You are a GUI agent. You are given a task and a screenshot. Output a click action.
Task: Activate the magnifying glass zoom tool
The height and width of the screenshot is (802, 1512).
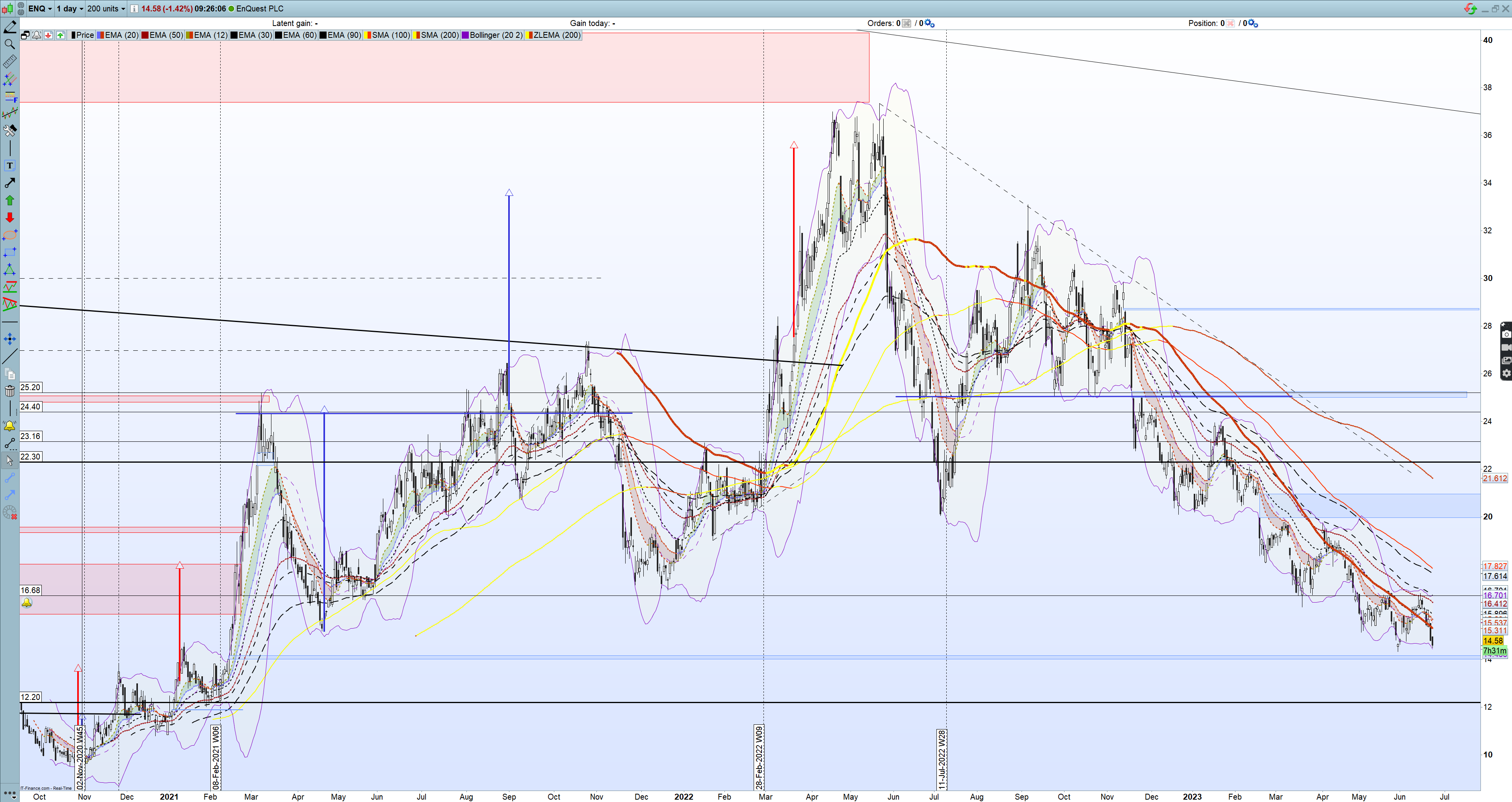point(9,44)
